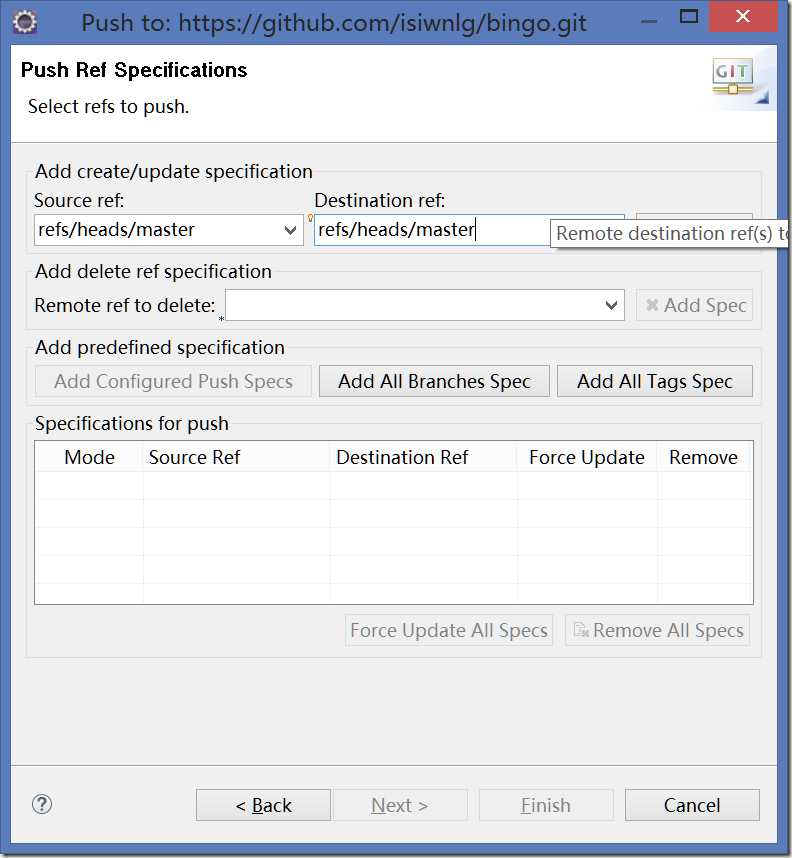Expand the Source ref dropdown arrow
The image size is (792, 858).
point(291,230)
